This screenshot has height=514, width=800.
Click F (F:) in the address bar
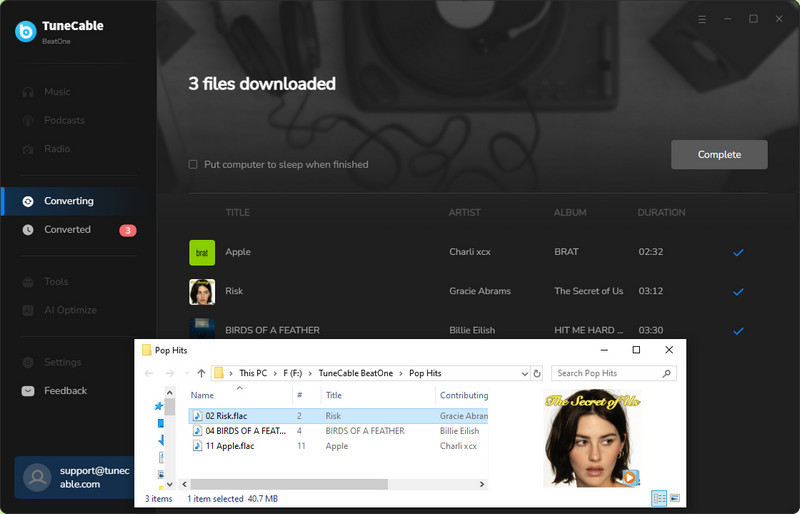(292, 373)
